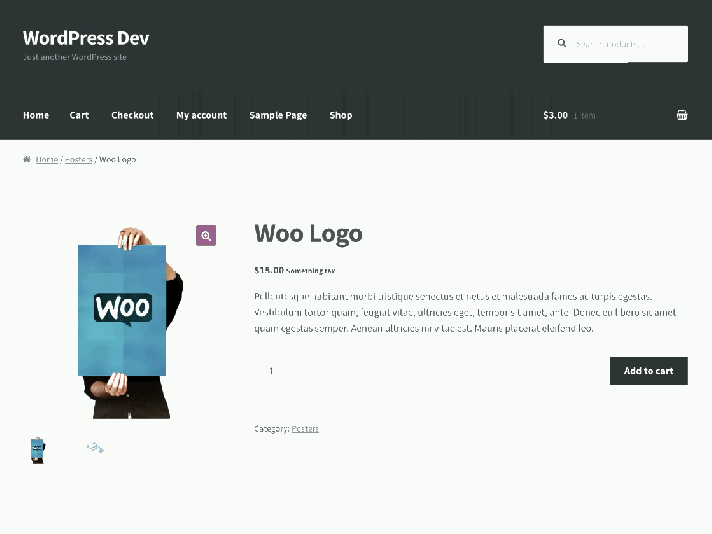
Task: Go to the Checkout page
Action: click(132, 115)
